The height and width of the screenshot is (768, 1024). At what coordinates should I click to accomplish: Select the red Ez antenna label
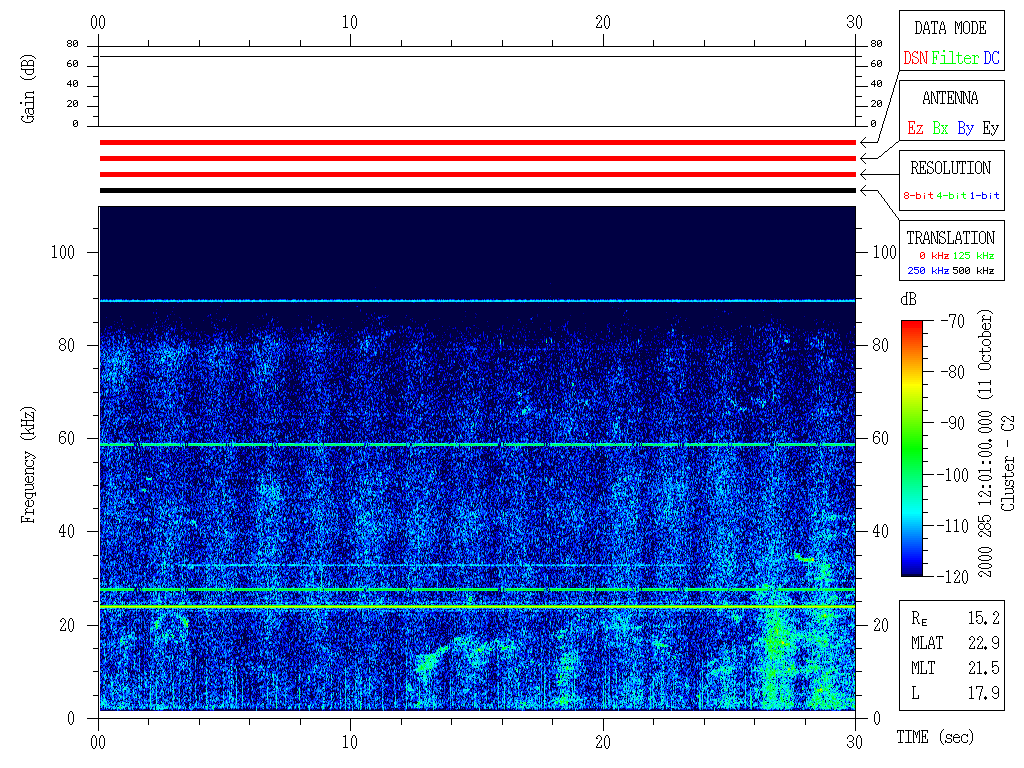915,129
